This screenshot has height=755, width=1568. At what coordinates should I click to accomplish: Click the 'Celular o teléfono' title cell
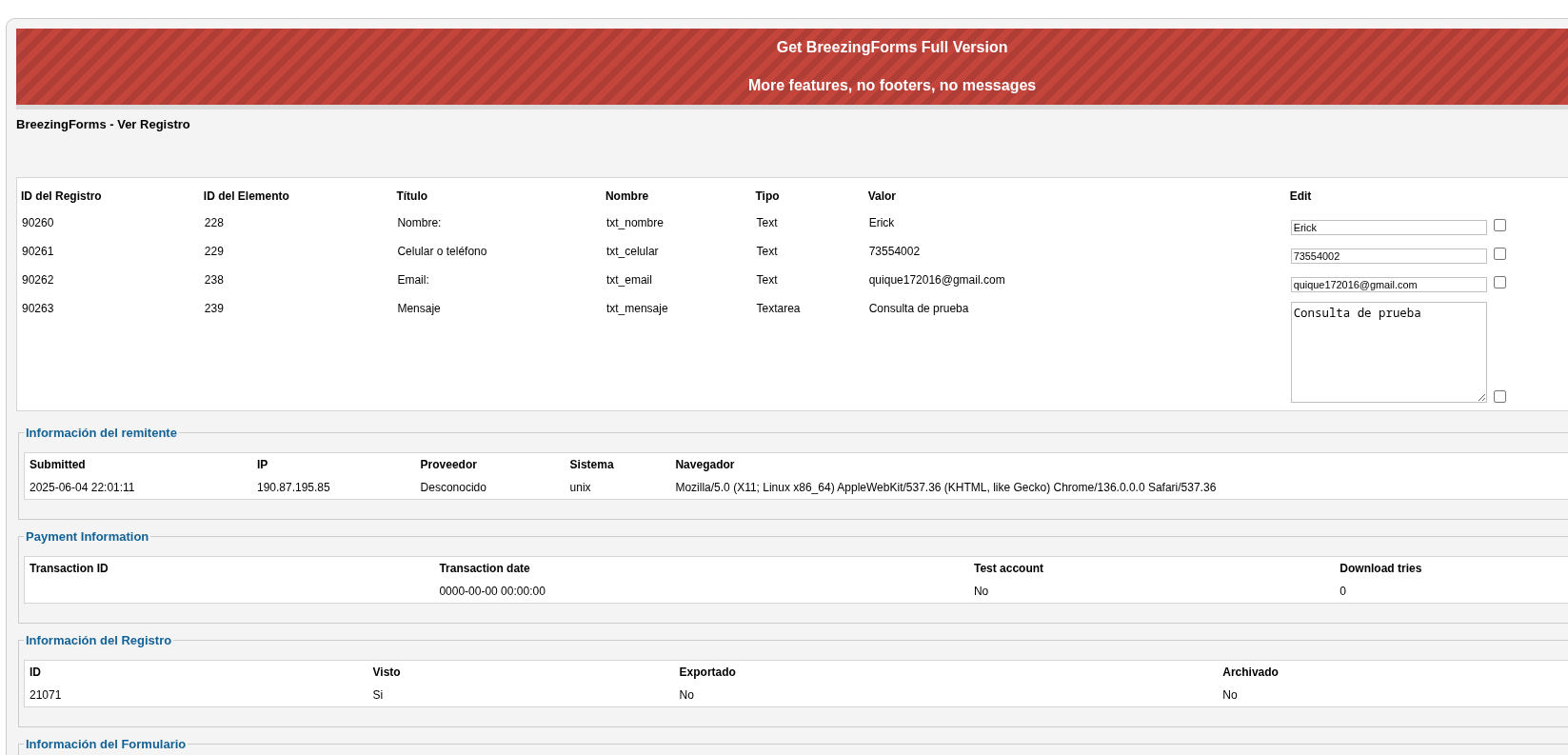point(442,251)
